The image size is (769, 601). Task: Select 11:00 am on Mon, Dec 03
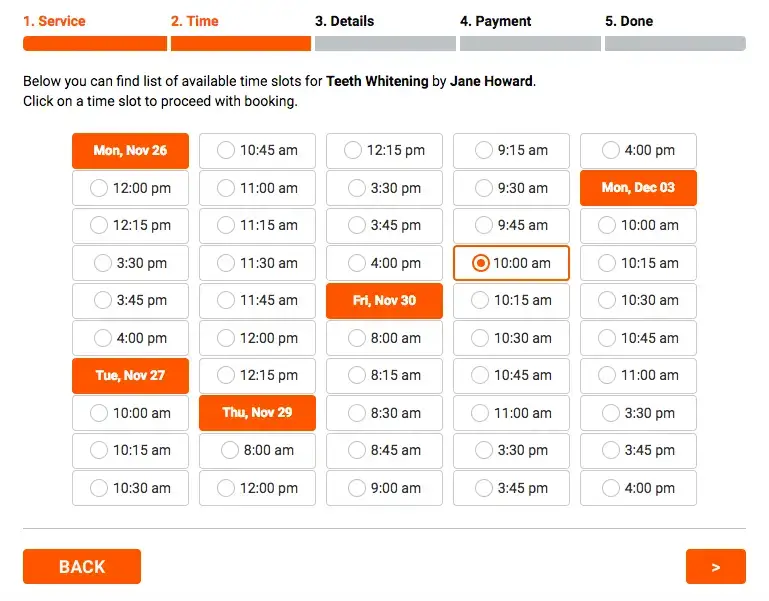point(638,375)
